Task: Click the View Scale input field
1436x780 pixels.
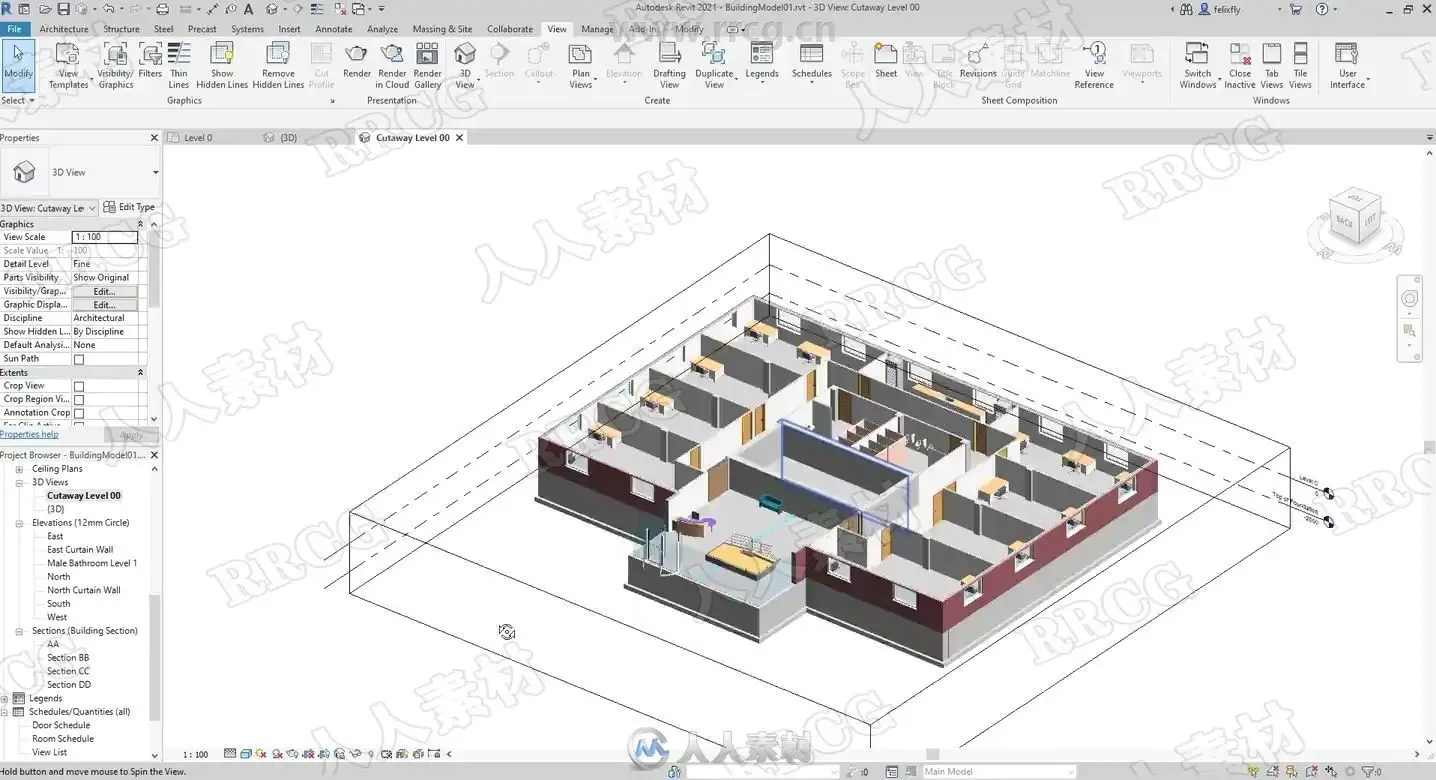Action: [x=104, y=237]
